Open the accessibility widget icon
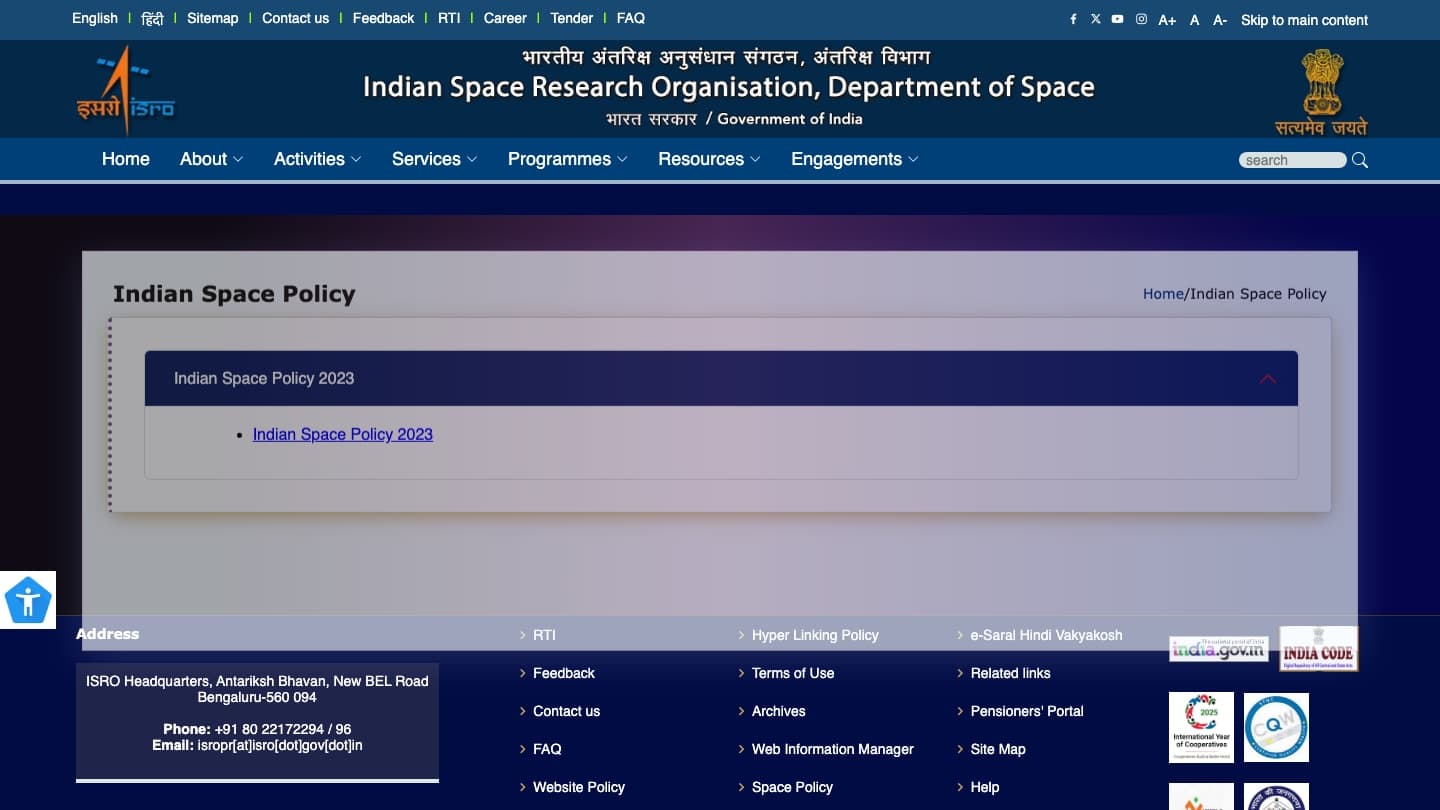Screen dimensions: 1440x810 [x=28, y=600]
